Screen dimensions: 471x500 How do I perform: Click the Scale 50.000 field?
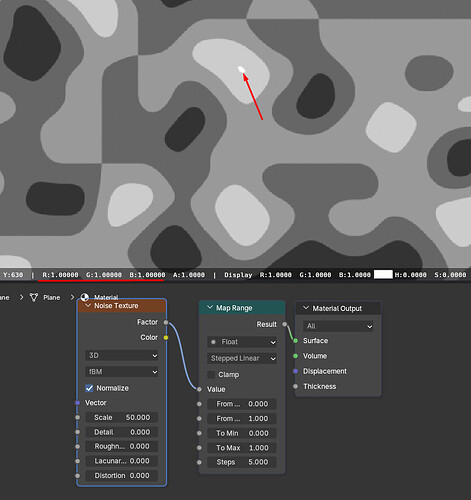(122, 417)
